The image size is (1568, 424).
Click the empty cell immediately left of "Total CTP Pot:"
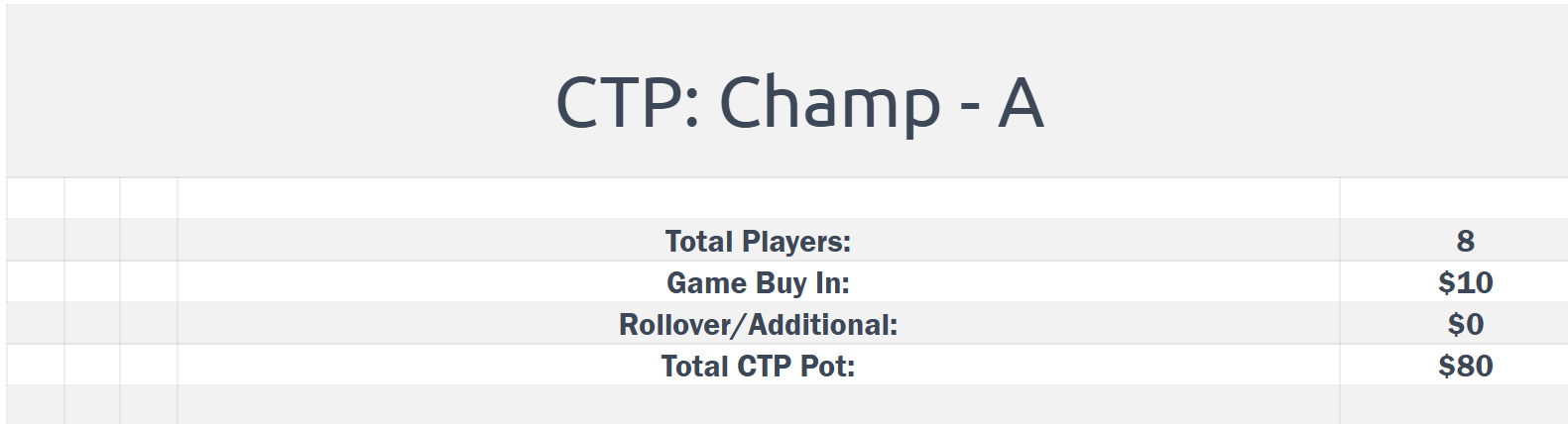pyautogui.click(x=149, y=367)
